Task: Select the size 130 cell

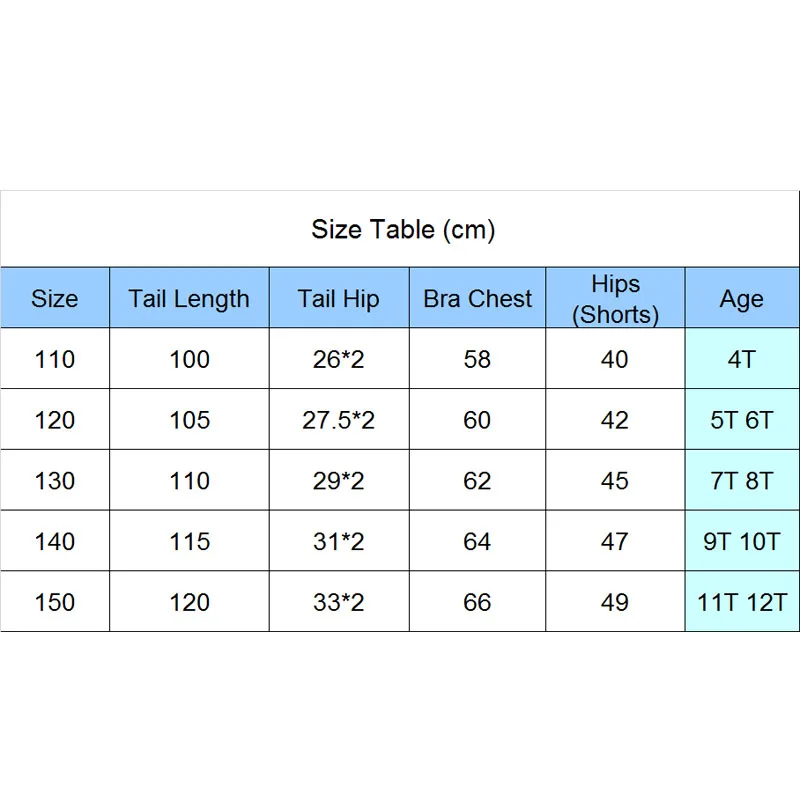Action: [x=55, y=480]
